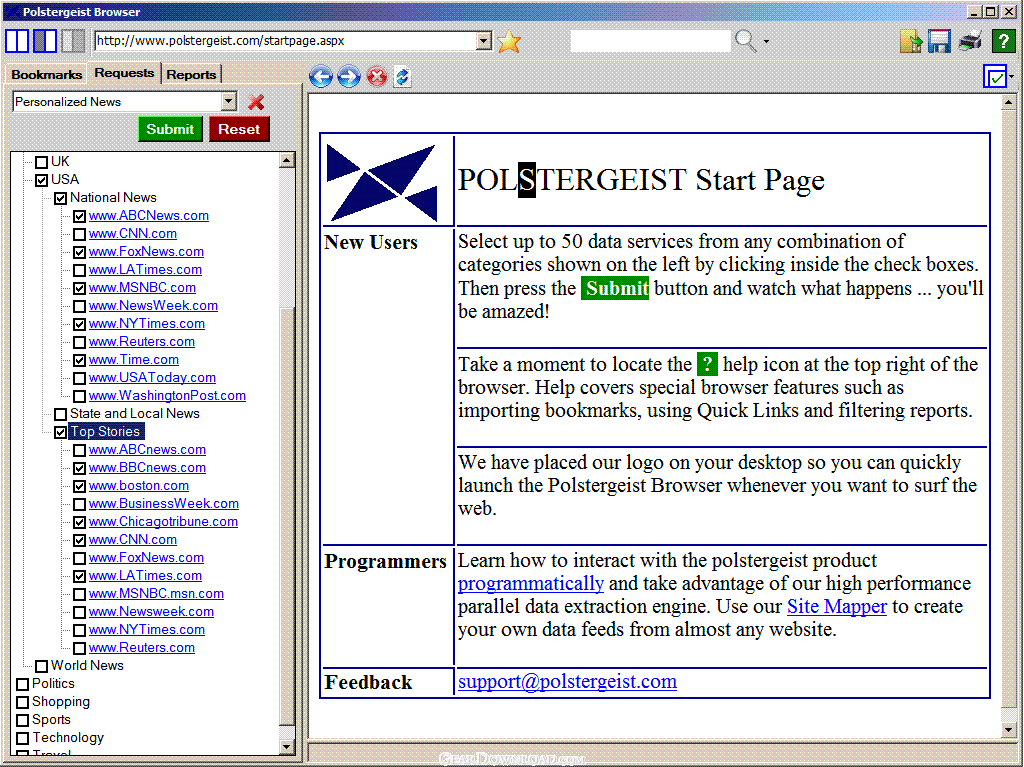Check the State and Local News checkbox
Viewport: 1024px width, 767px height.
(x=61, y=414)
